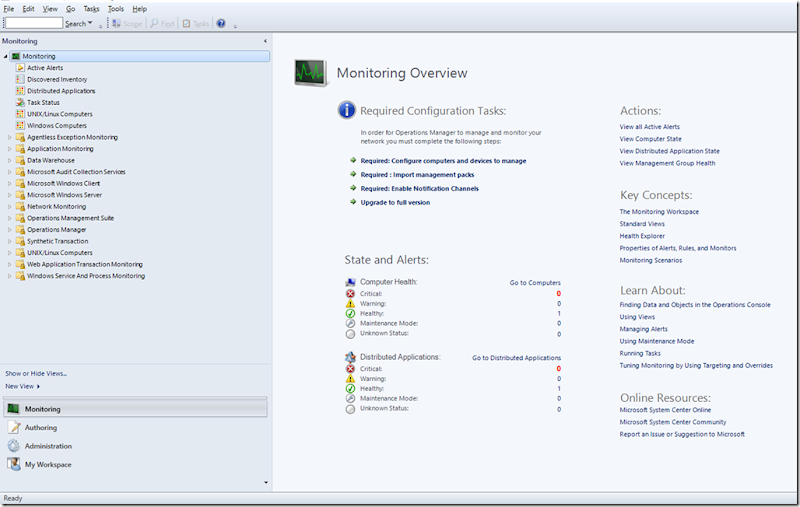The width and height of the screenshot is (800, 507).
Task: Click View Management Group Health link
Action: coord(667,163)
